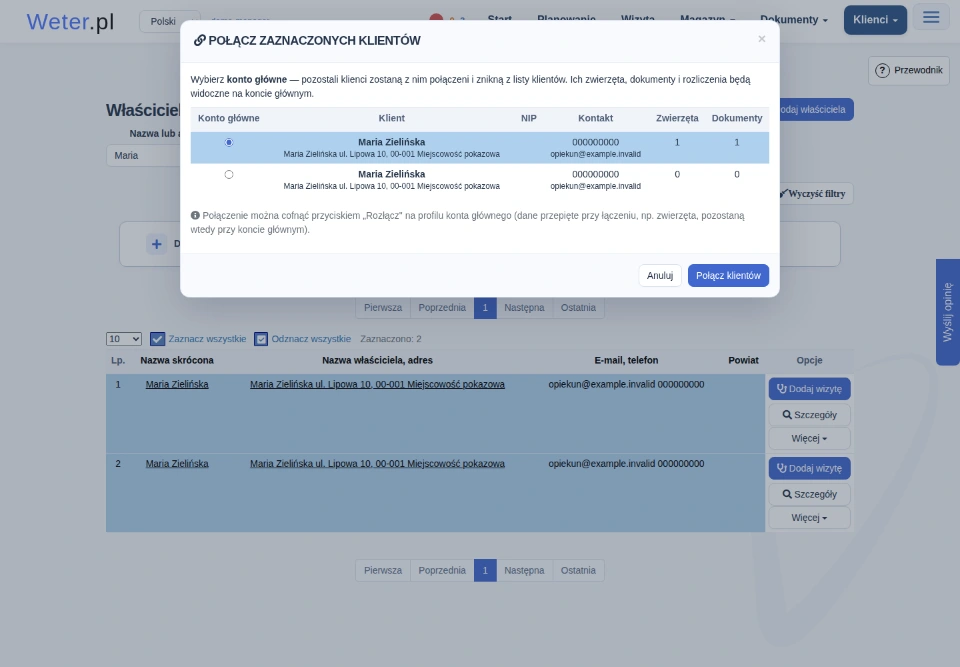Select first Maria Zielińska as main account
Screen dimensions: 960x667
pos(229,142)
